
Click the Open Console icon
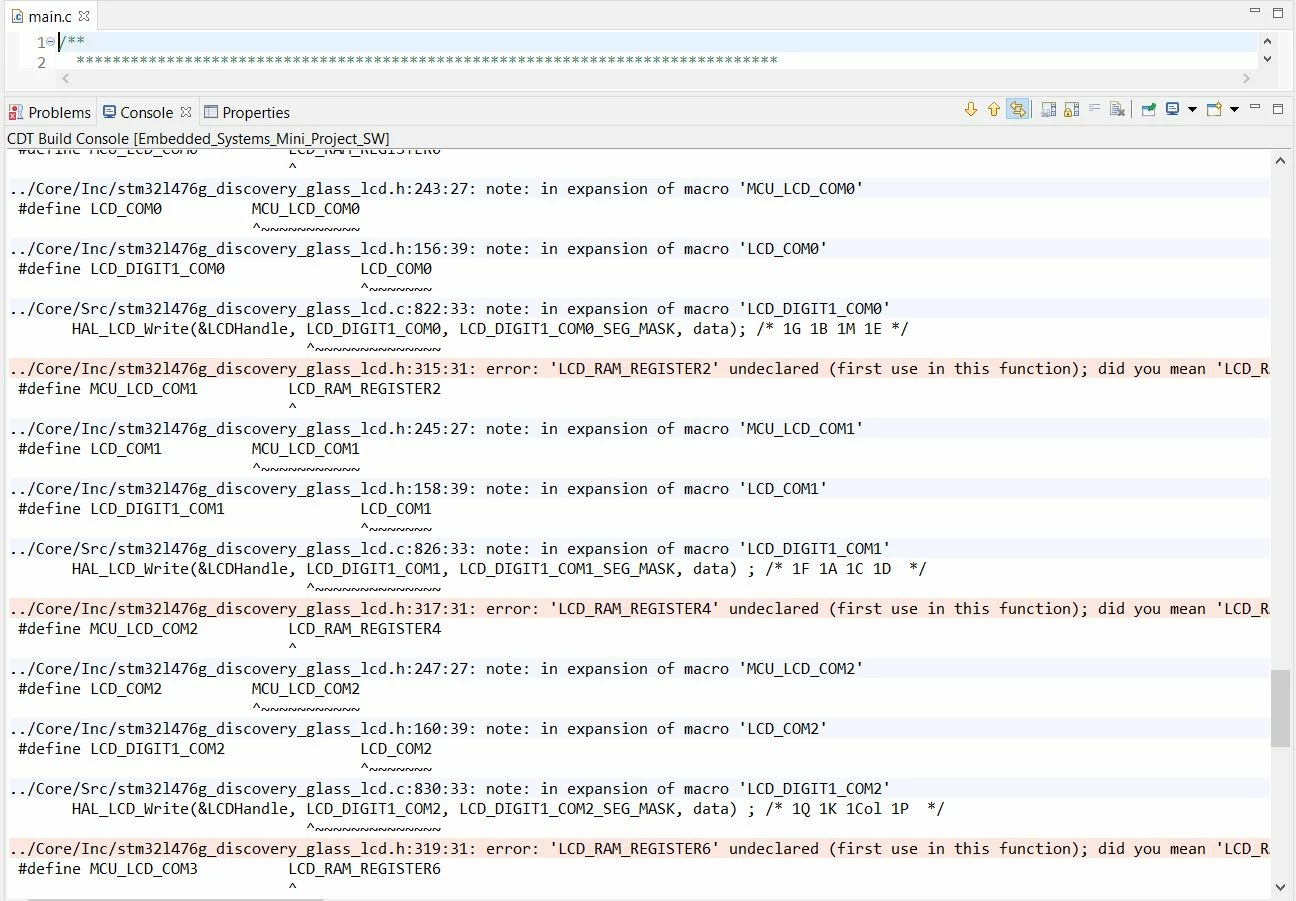pyautogui.click(x=1214, y=110)
